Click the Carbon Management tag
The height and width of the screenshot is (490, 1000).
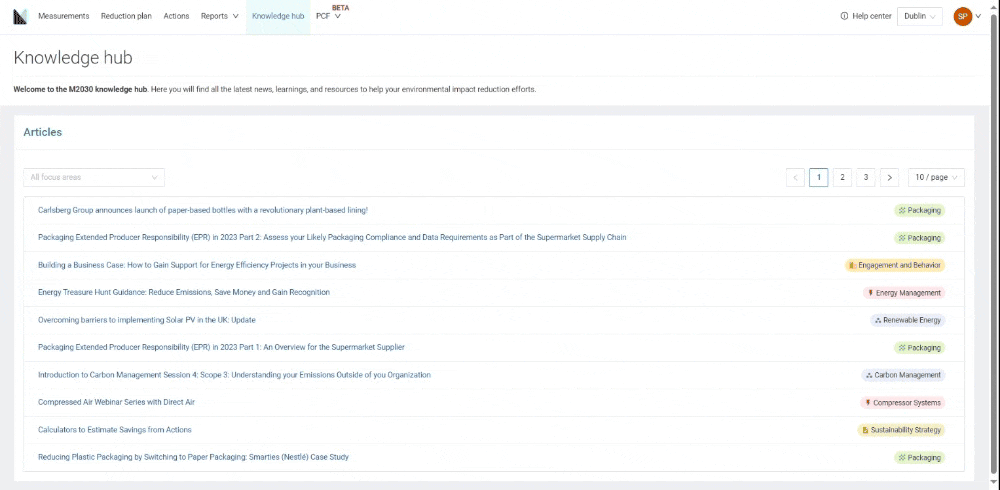(x=903, y=375)
